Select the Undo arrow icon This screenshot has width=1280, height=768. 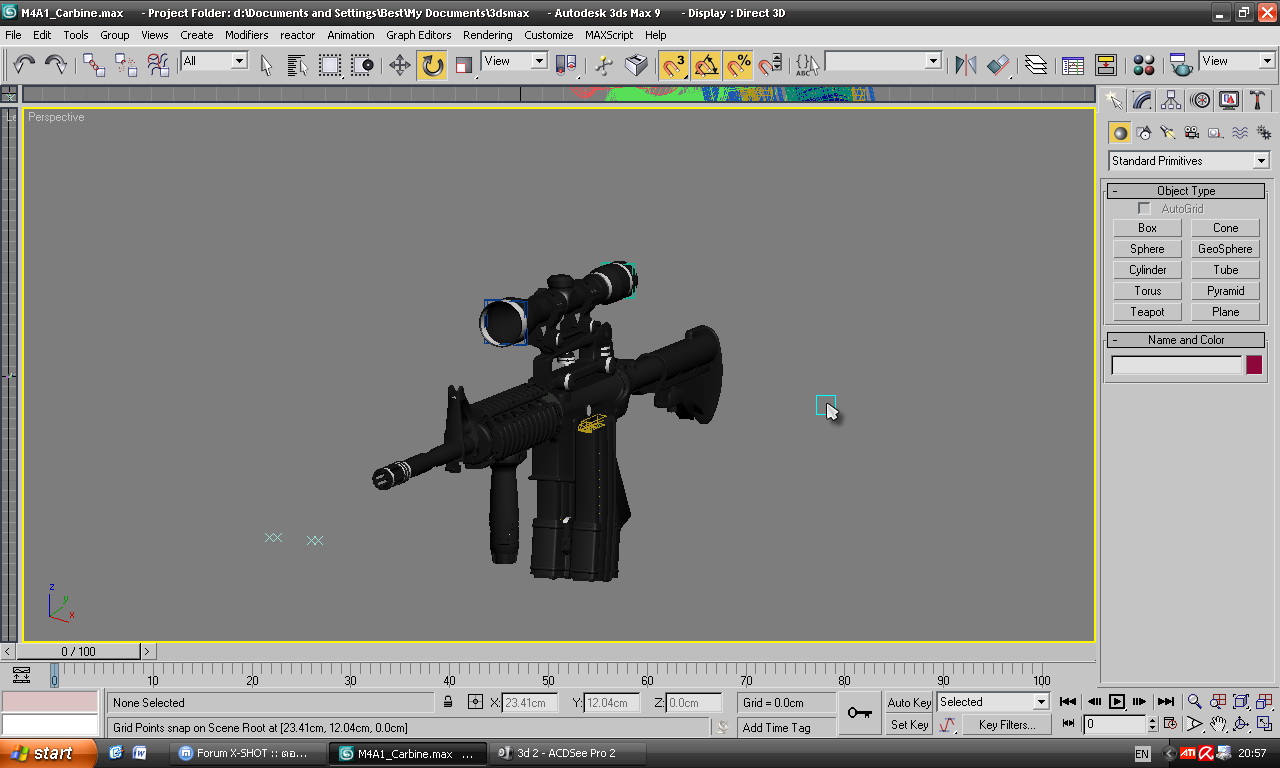24,64
